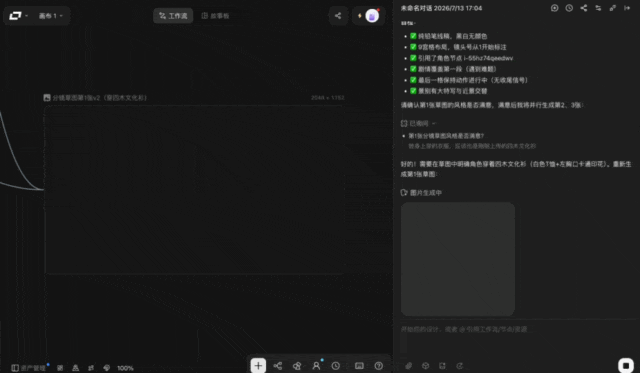The height and width of the screenshot is (373, 640).
Task: Open the 100% zoom level control
Action: click(x=125, y=368)
